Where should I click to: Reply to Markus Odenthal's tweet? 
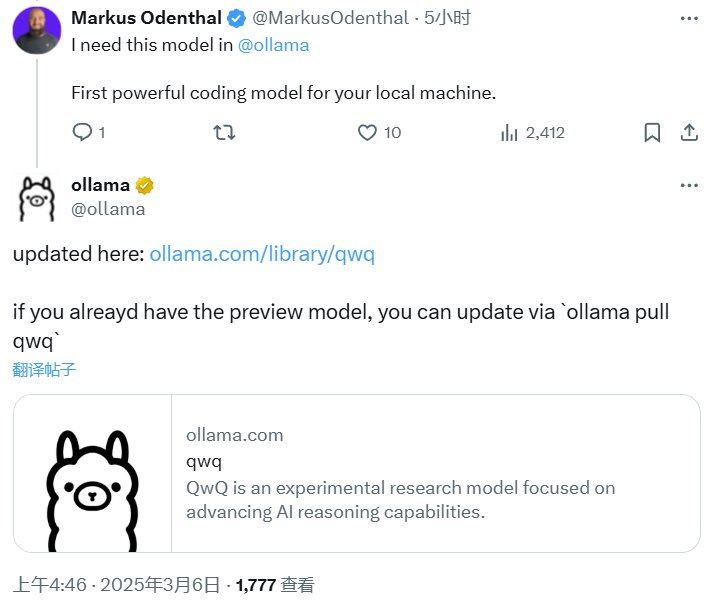point(82,133)
